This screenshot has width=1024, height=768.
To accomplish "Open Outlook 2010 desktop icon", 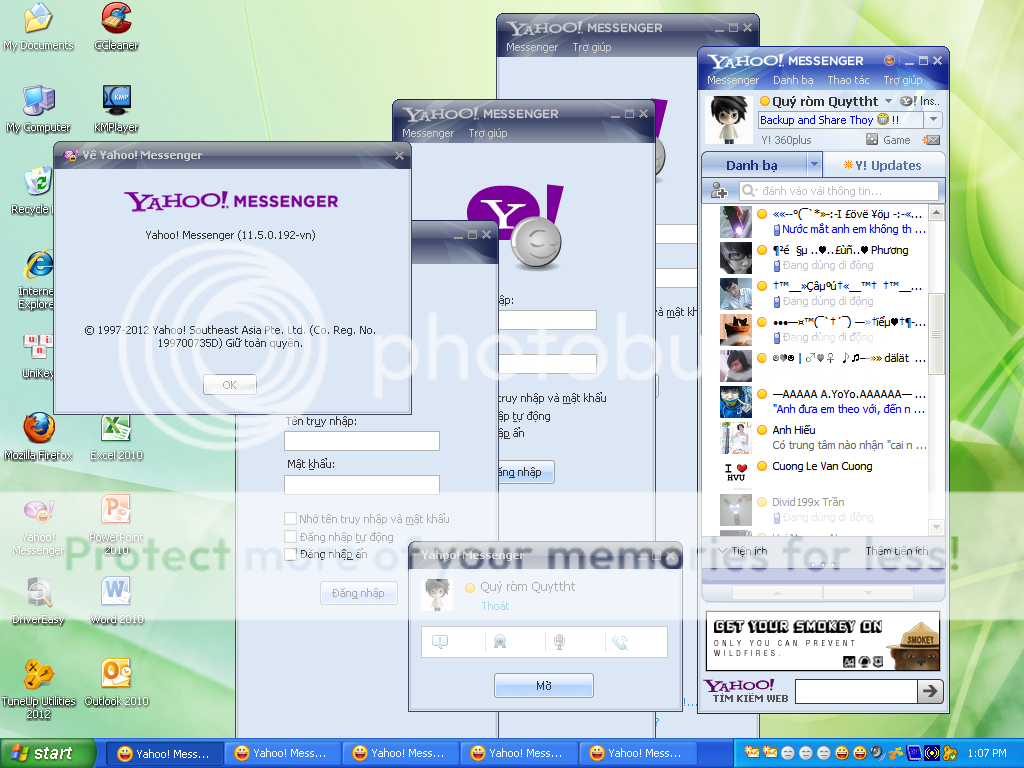I will point(116,682).
